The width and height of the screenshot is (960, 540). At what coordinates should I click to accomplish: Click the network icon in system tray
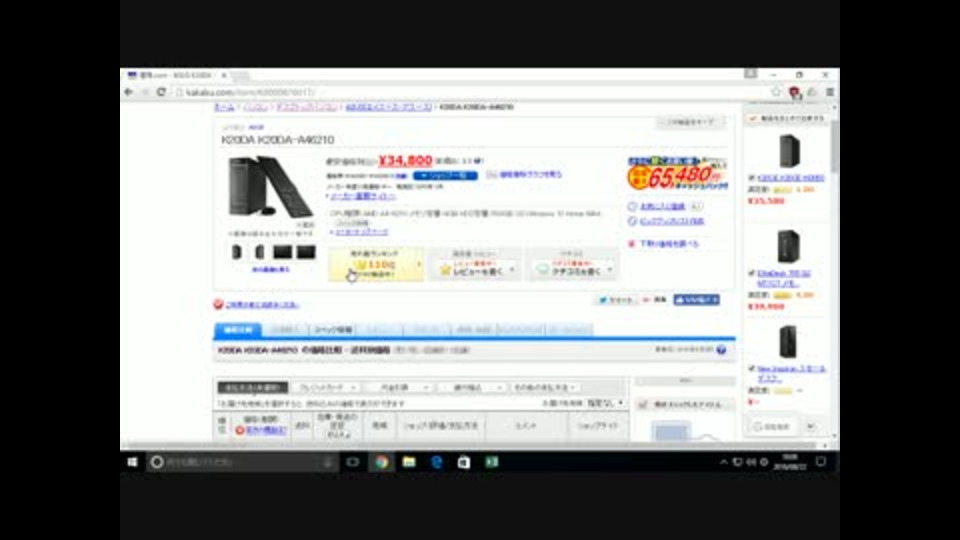pyautogui.click(x=738, y=462)
